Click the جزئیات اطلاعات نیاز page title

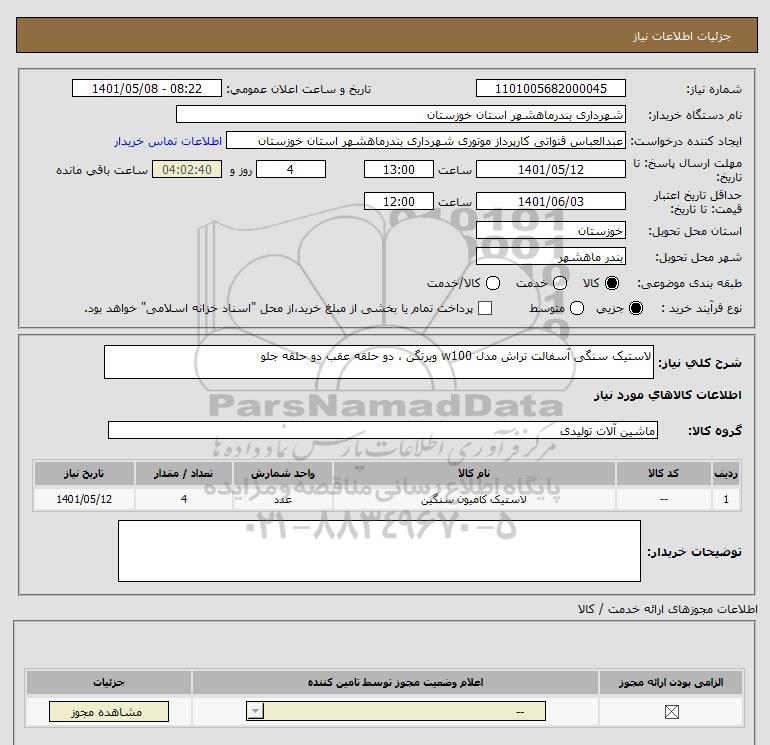pyautogui.click(x=682, y=36)
